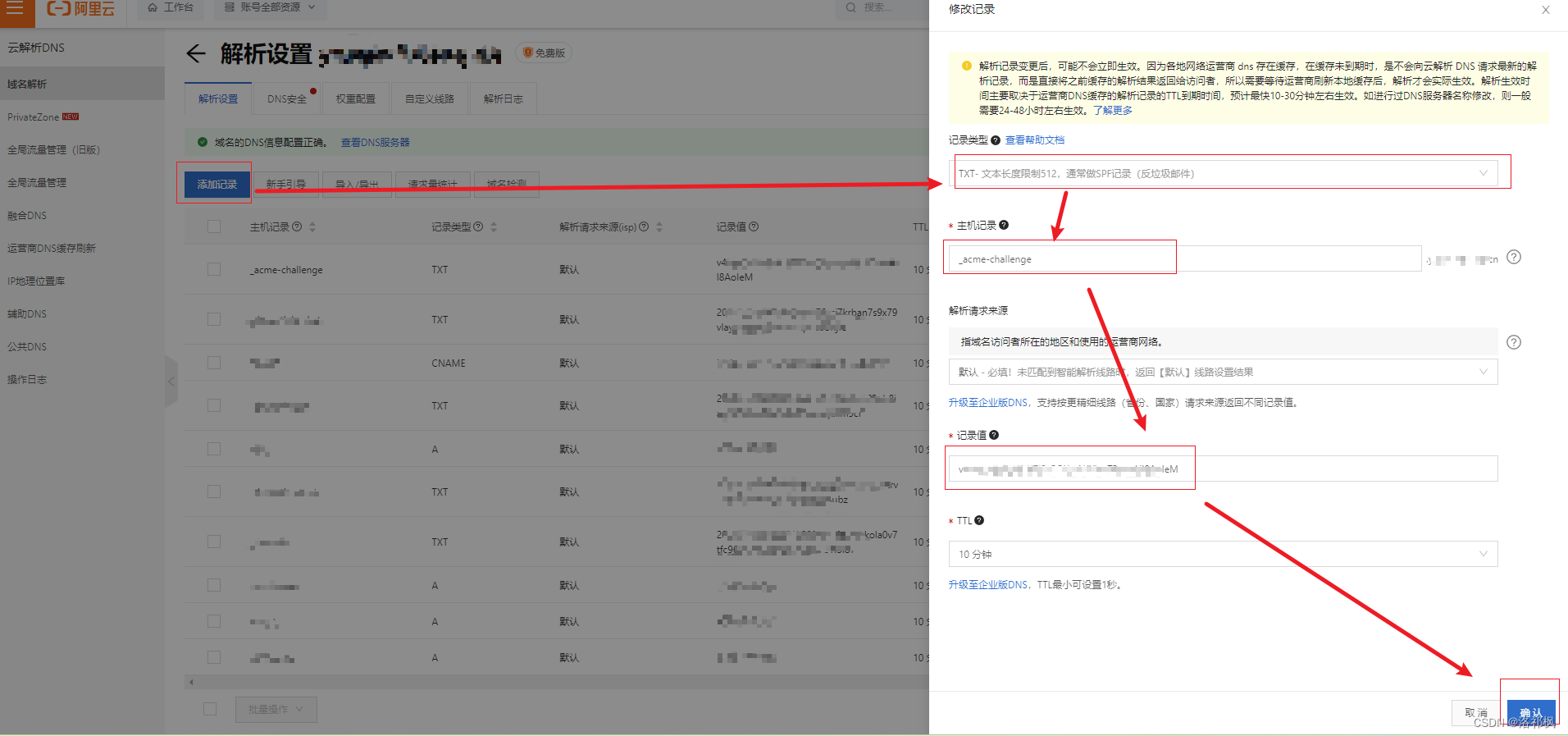
Task: Click 升级至企业版DNS link under TTL
Action: (x=988, y=585)
